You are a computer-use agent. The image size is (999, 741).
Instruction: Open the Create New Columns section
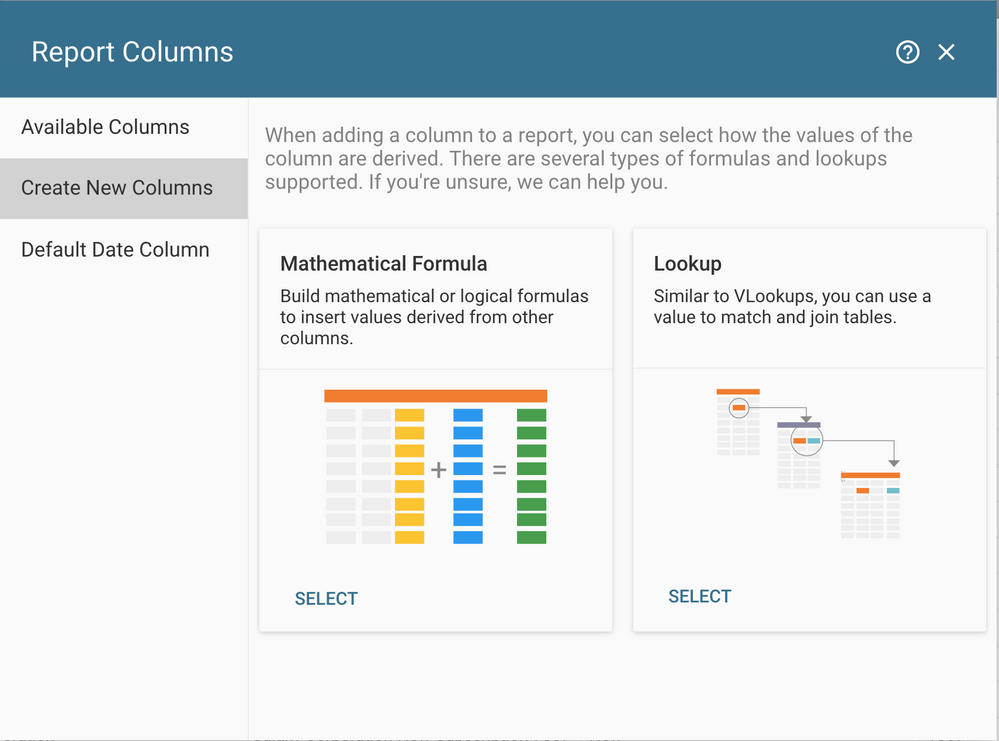point(116,188)
